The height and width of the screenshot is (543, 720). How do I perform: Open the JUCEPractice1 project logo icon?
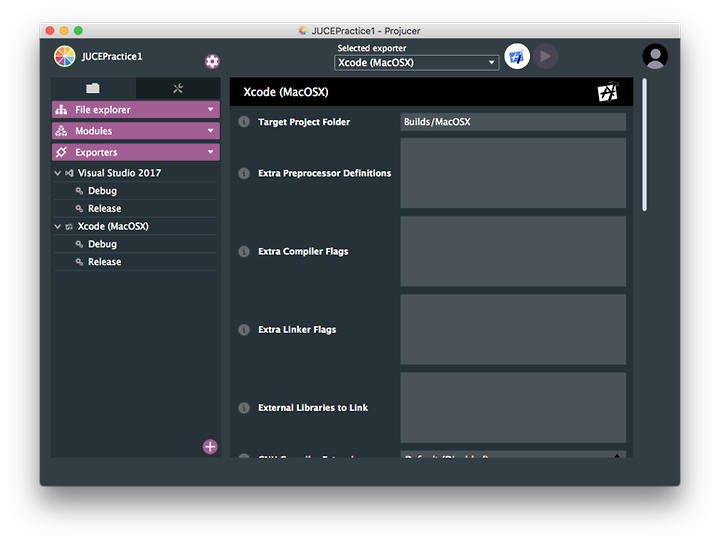pyautogui.click(x=64, y=56)
